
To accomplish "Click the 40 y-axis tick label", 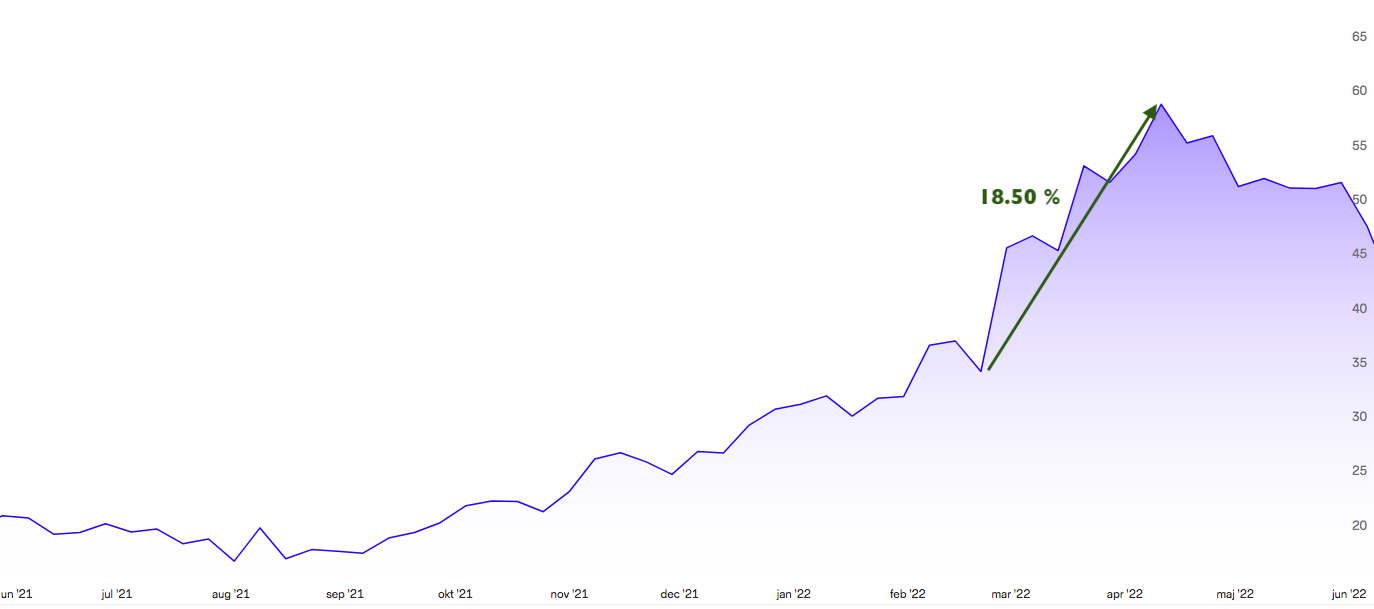I will (x=1359, y=309).
